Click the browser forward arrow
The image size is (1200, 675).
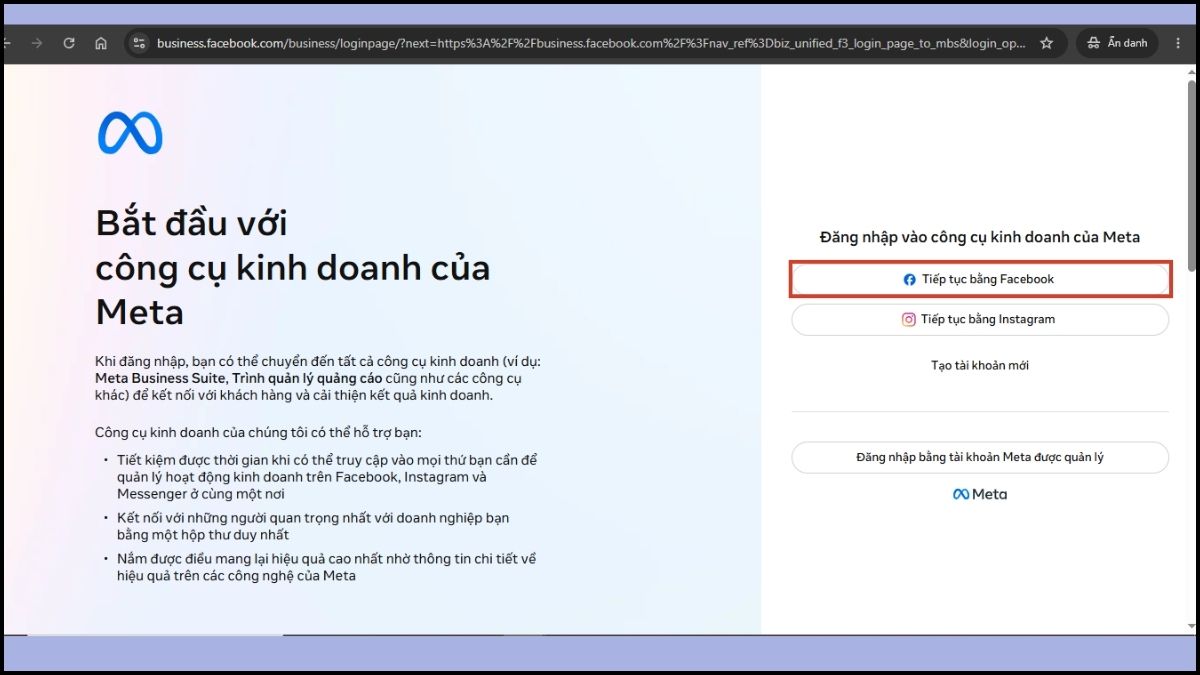coord(37,43)
